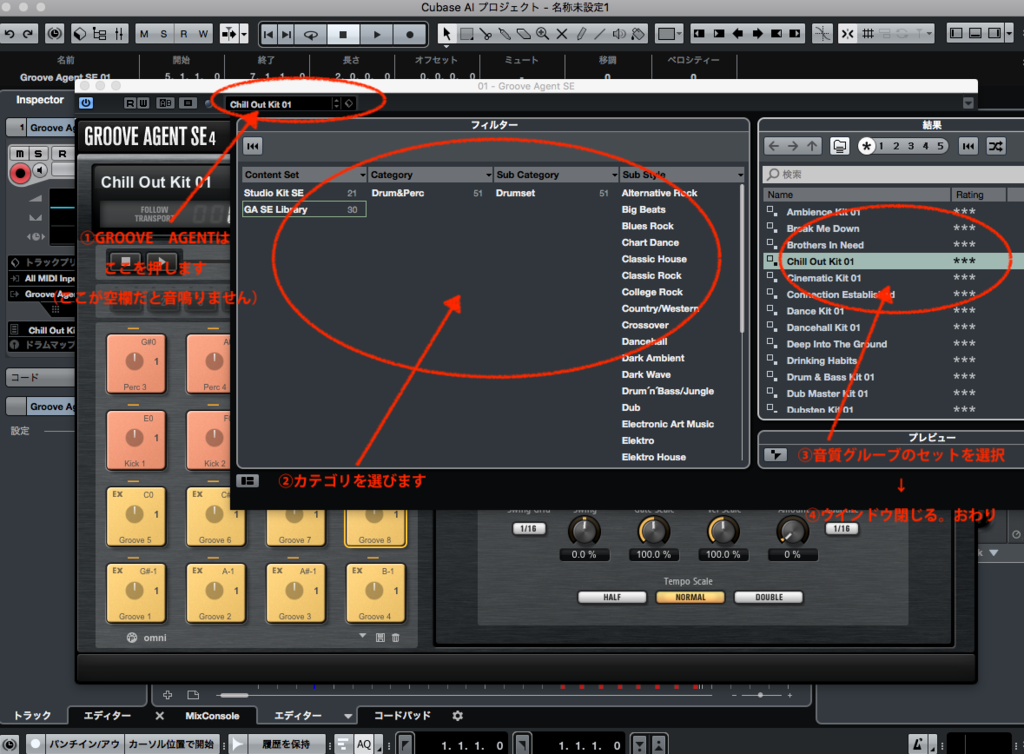This screenshot has height=754, width=1024.
Task: Open auto-scroll options dropdown arrow
Action: pyautogui.click(x=244, y=34)
